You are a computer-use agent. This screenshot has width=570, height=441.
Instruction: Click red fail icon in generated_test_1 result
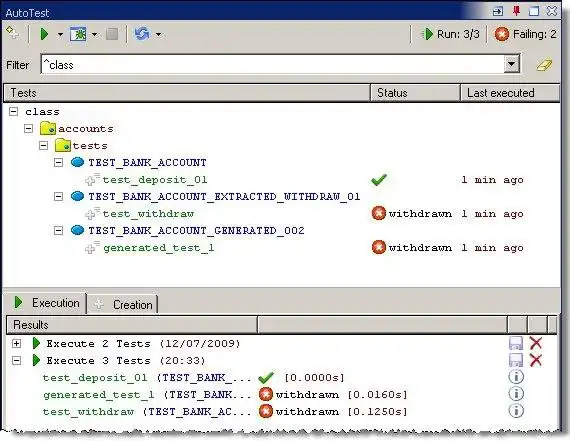coord(265,394)
